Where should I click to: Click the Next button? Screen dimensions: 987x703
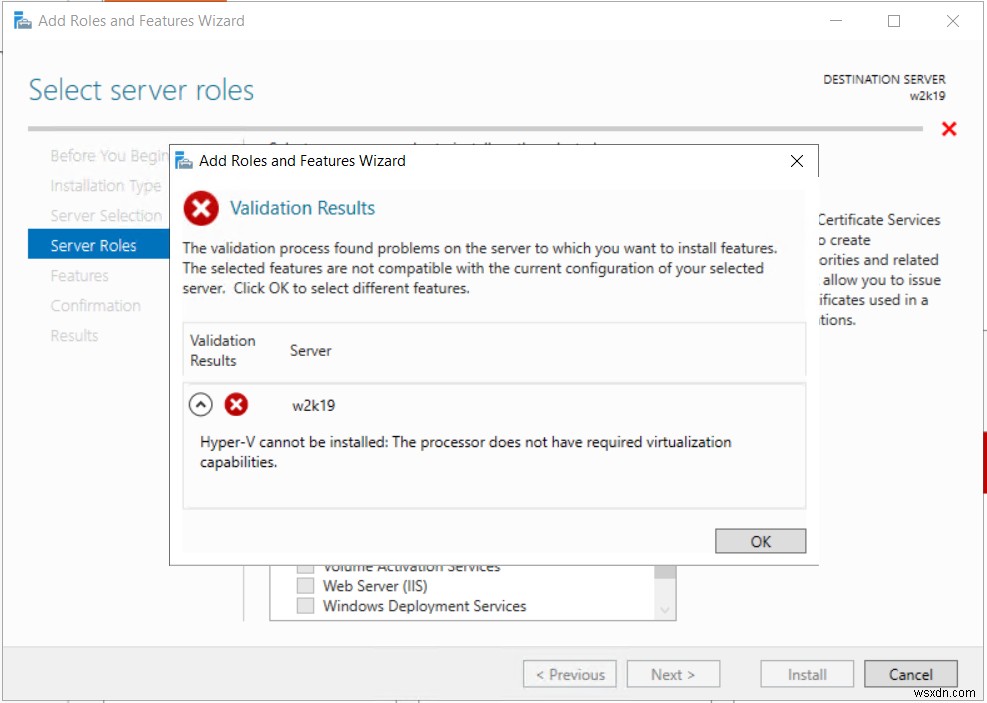click(x=673, y=673)
